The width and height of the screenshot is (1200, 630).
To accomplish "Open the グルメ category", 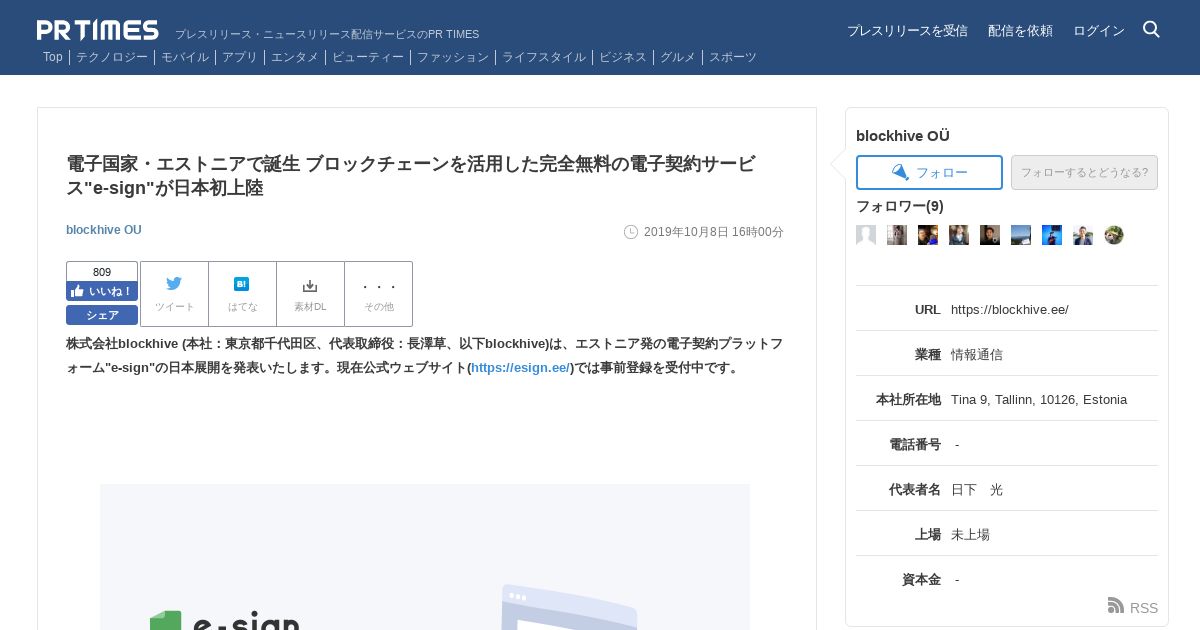I will 678,57.
